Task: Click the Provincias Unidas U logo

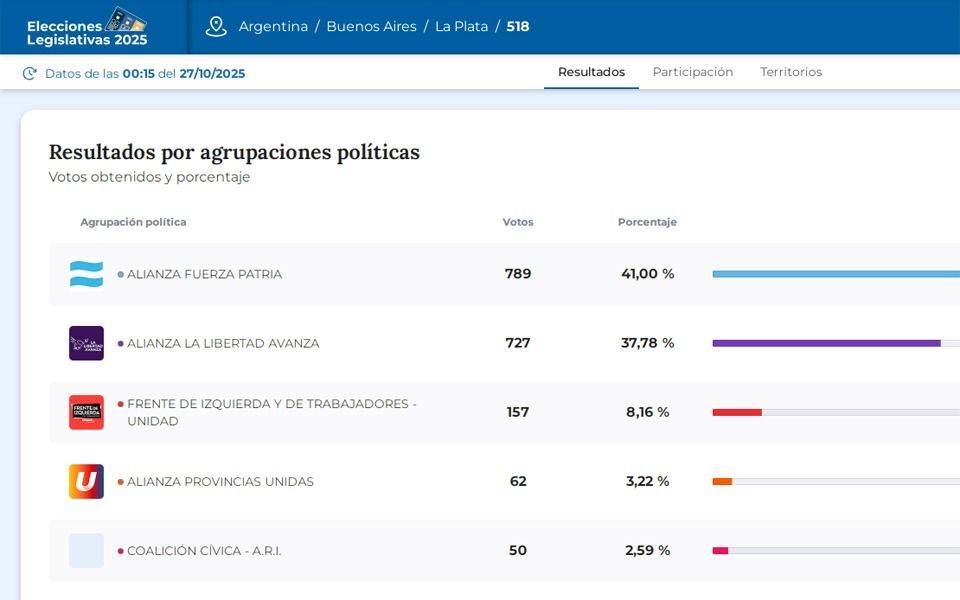Action: click(x=86, y=481)
